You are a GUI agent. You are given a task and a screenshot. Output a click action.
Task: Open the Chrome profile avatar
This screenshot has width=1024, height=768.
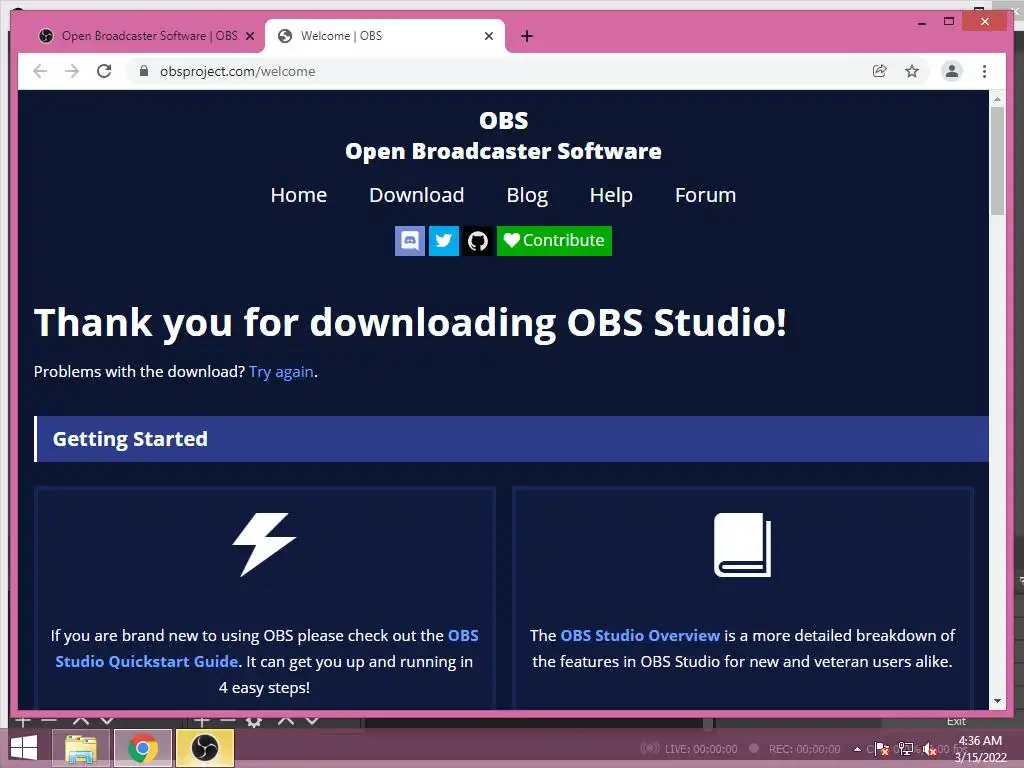[952, 71]
